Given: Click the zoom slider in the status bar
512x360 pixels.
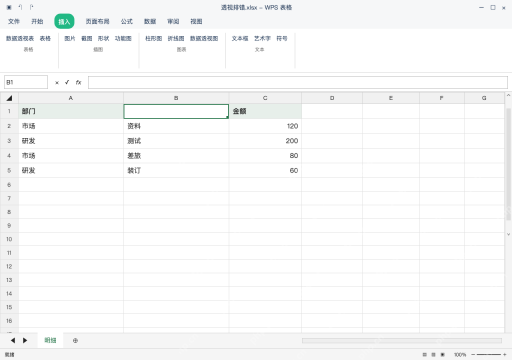Looking at the screenshot, I should click(x=489, y=355).
